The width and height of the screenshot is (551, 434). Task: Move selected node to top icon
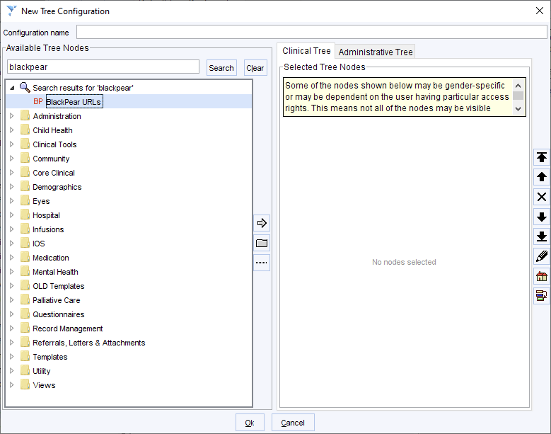click(542, 157)
